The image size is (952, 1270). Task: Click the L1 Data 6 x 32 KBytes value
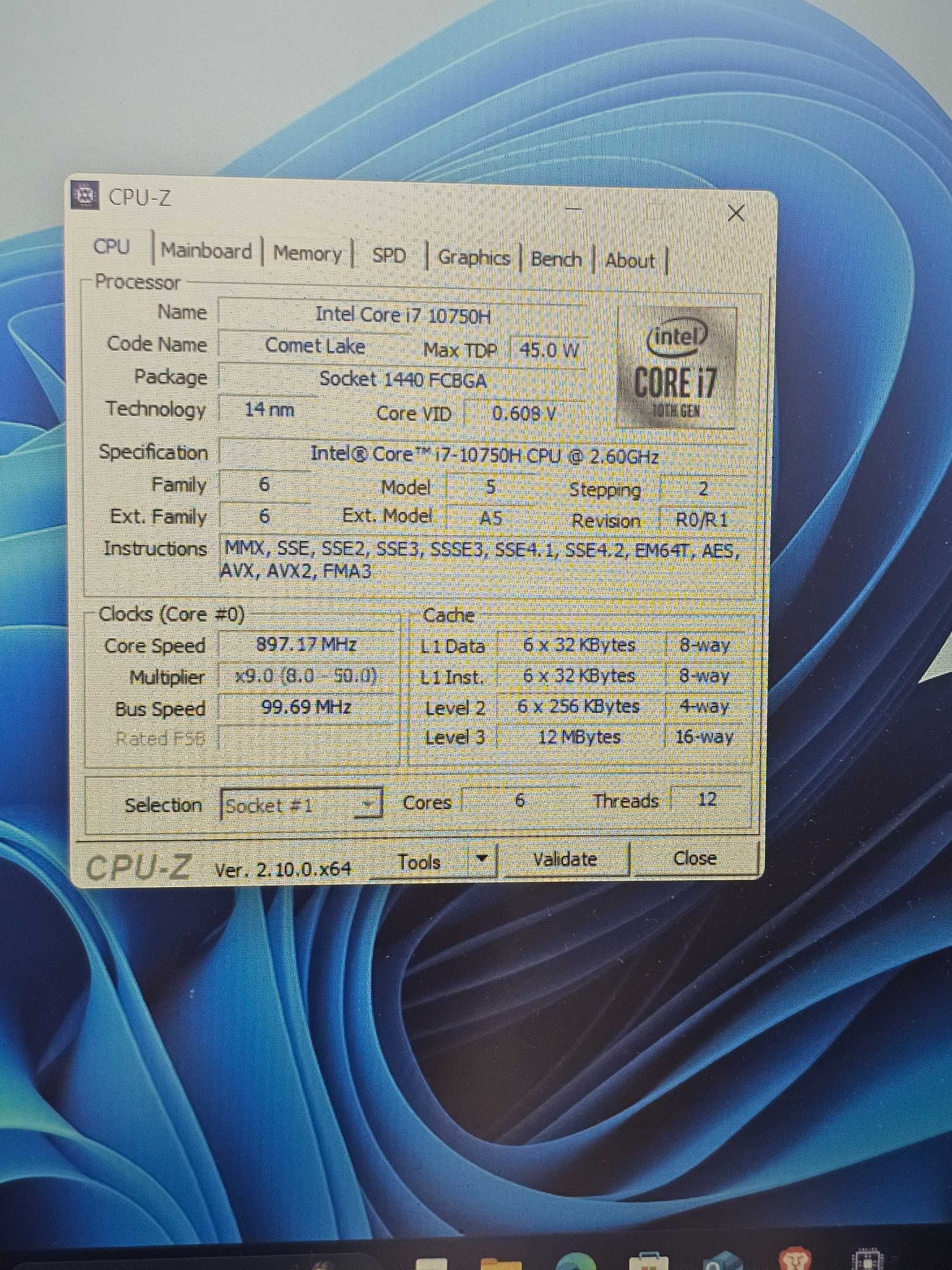pos(579,645)
